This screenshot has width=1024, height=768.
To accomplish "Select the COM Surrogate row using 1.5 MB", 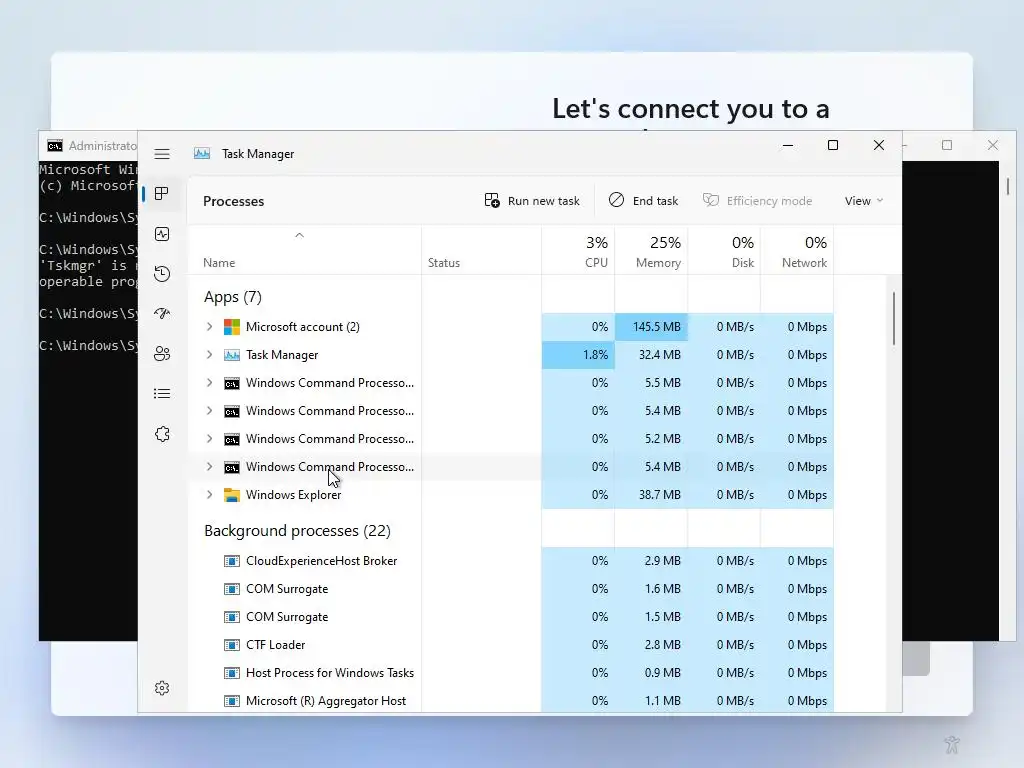I will 510,617.
